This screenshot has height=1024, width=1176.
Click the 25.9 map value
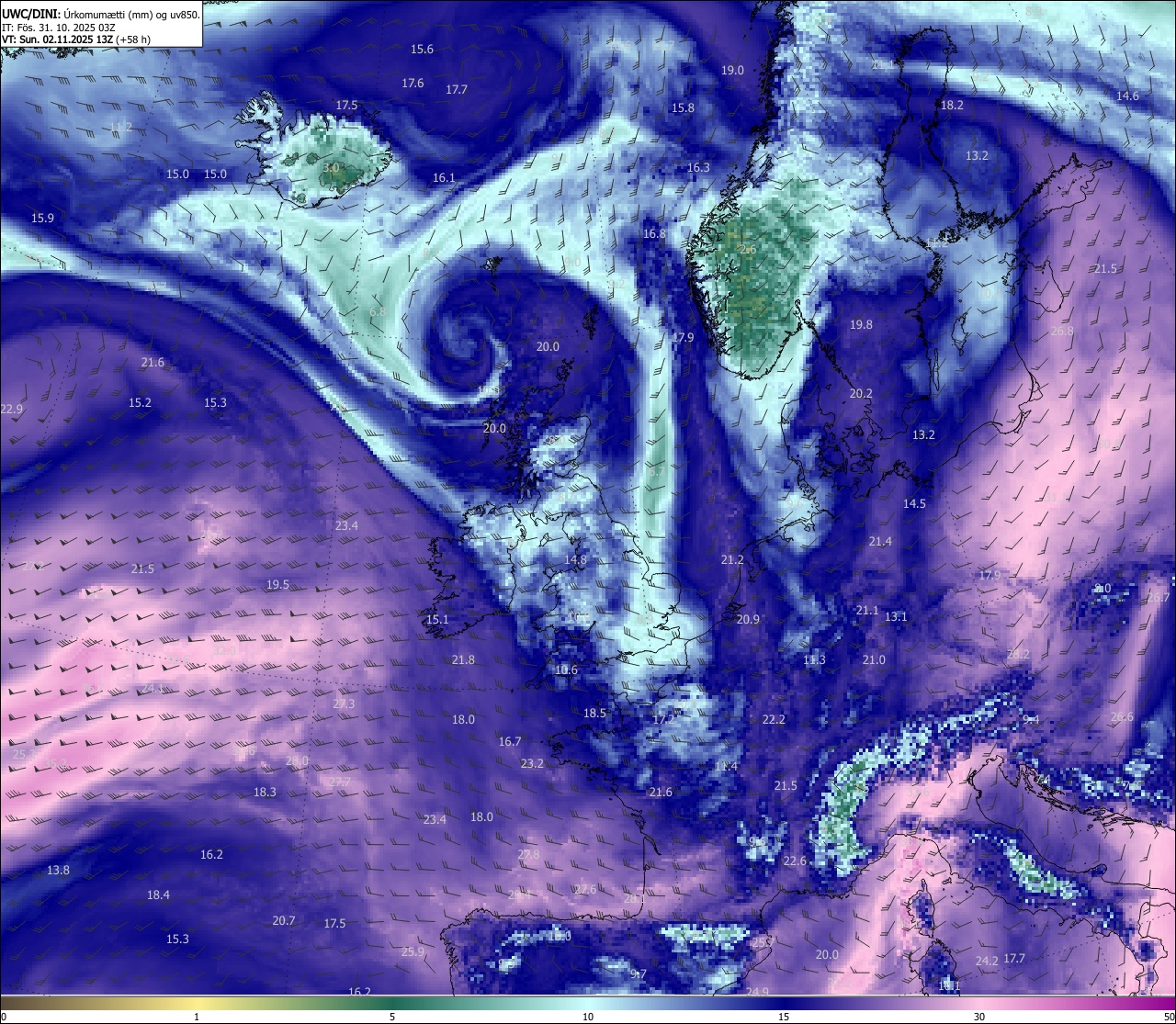pos(413,952)
